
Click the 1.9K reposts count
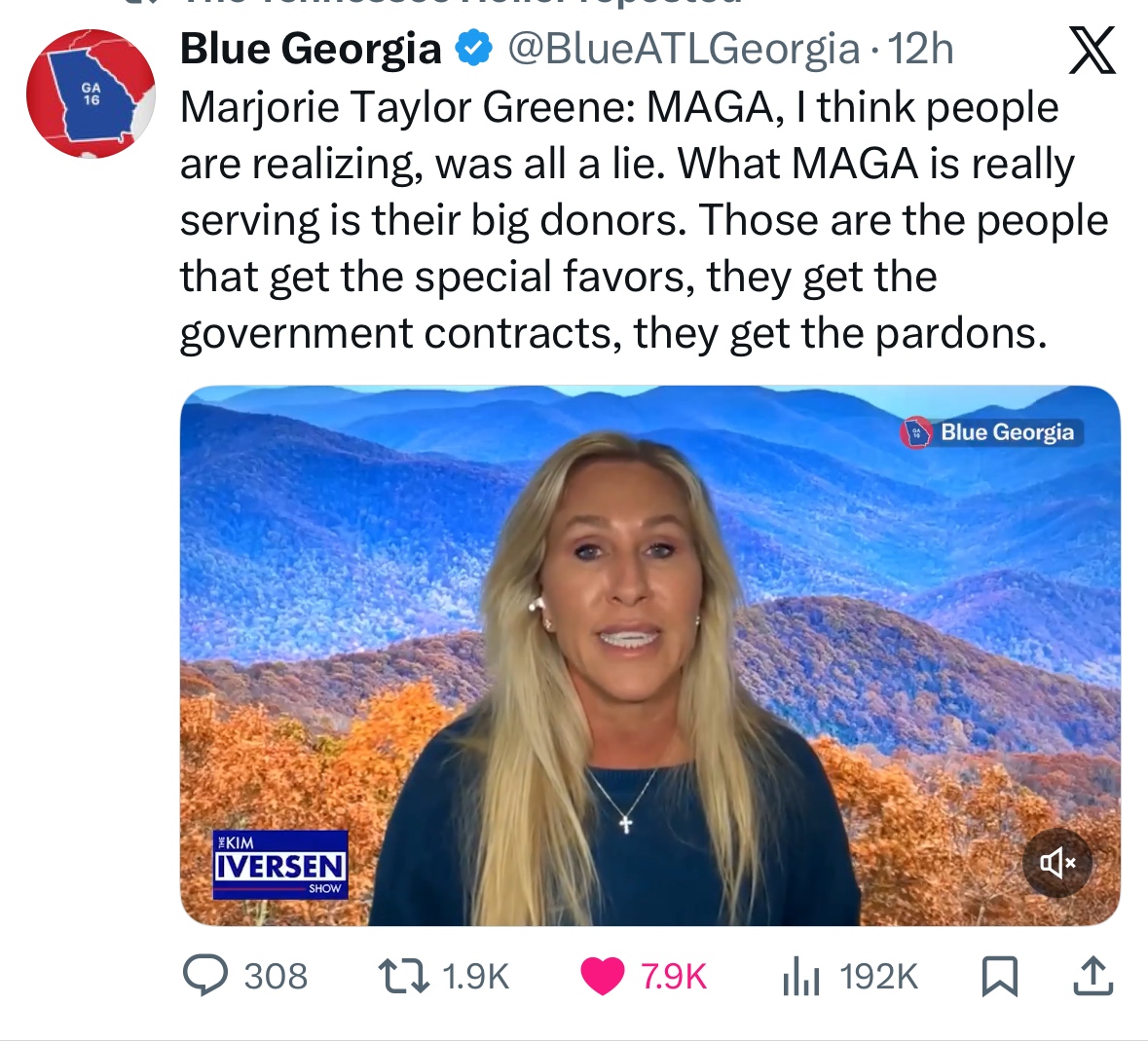[476, 977]
